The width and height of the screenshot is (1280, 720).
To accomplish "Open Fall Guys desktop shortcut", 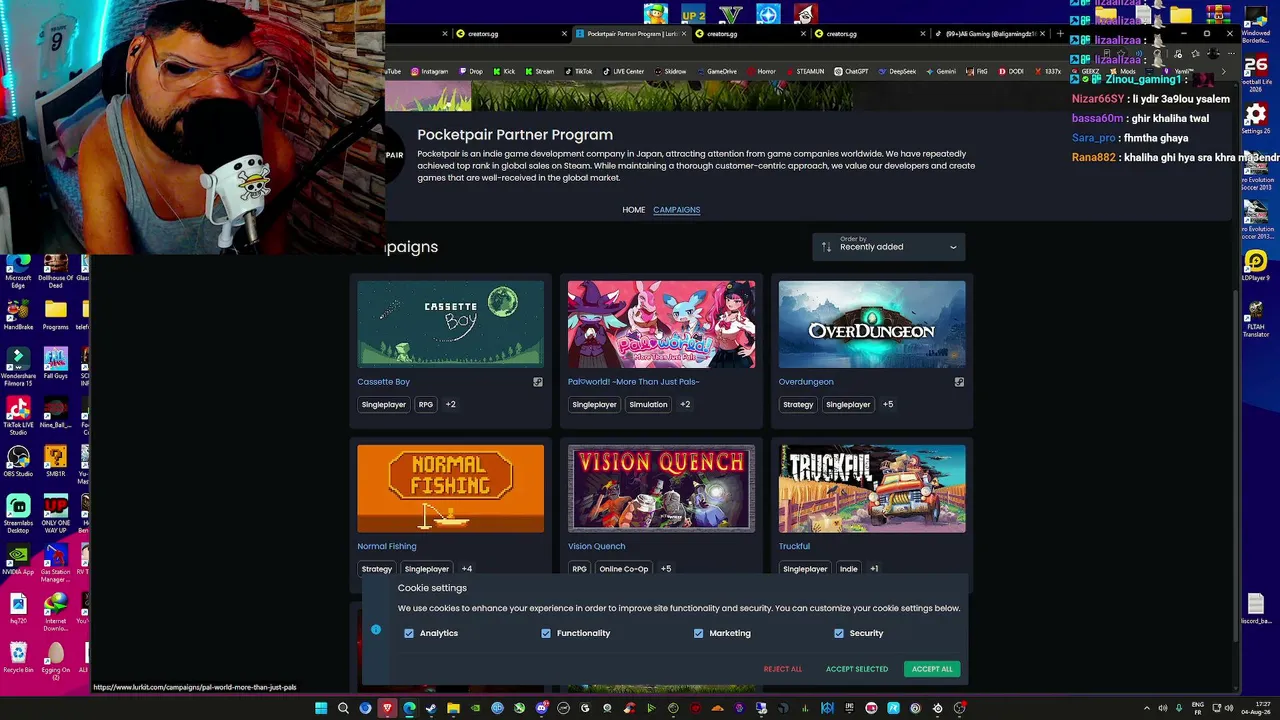I will click(x=56, y=363).
